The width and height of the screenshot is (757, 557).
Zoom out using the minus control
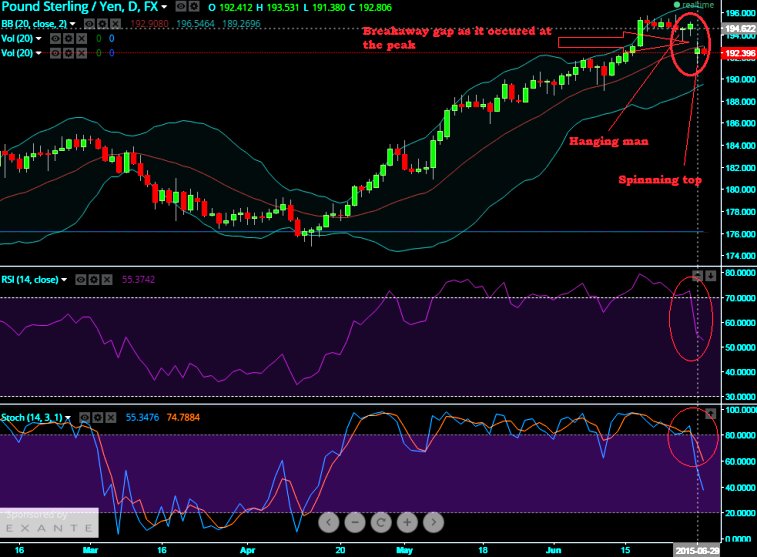click(x=355, y=522)
